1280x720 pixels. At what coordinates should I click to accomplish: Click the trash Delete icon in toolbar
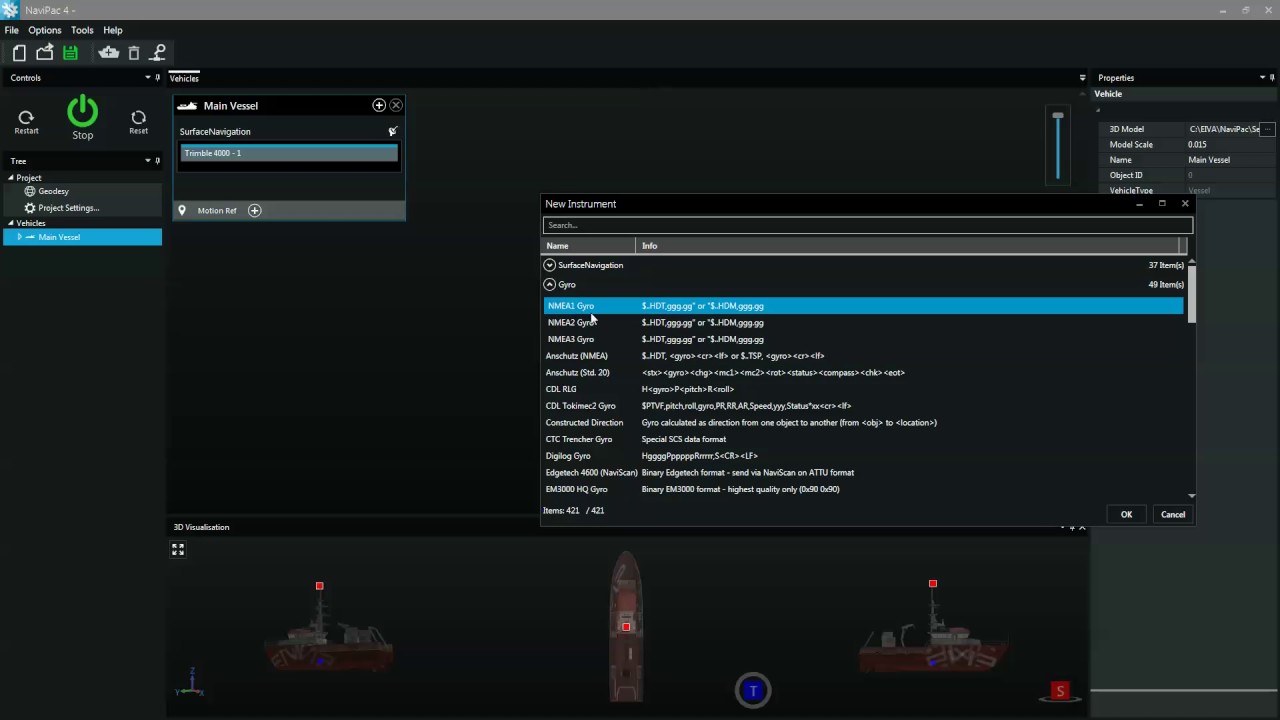pyautogui.click(x=134, y=53)
